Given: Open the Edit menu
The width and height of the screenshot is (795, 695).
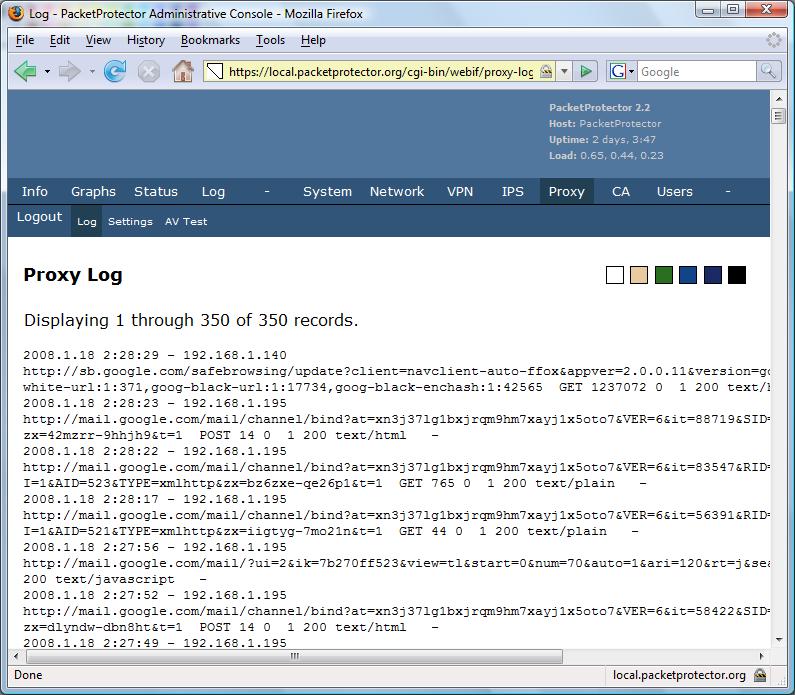Looking at the screenshot, I should coord(60,40).
